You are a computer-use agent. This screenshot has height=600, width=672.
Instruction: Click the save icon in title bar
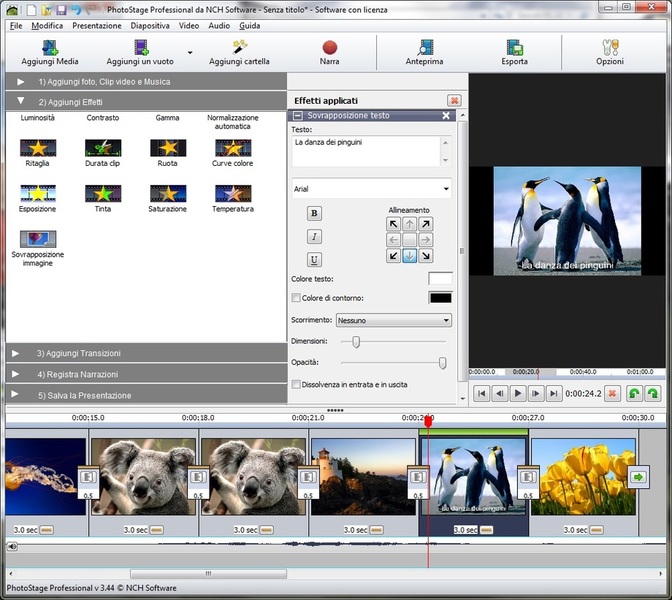tap(61, 9)
